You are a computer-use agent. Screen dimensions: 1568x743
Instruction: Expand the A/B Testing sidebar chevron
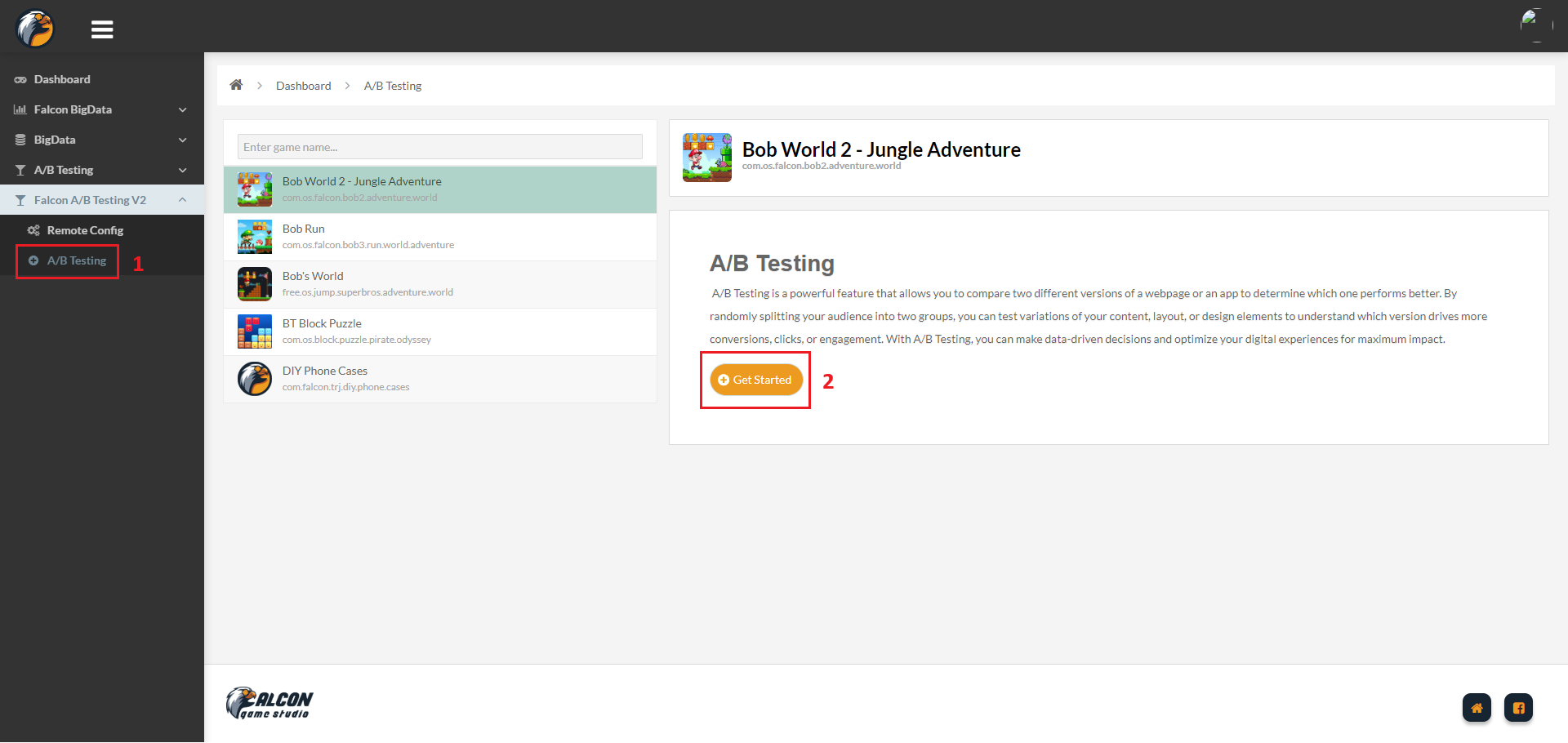point(183,170)
